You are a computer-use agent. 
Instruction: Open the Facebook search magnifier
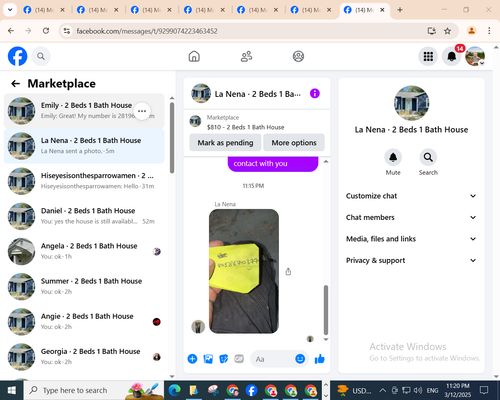click(41, 56)
